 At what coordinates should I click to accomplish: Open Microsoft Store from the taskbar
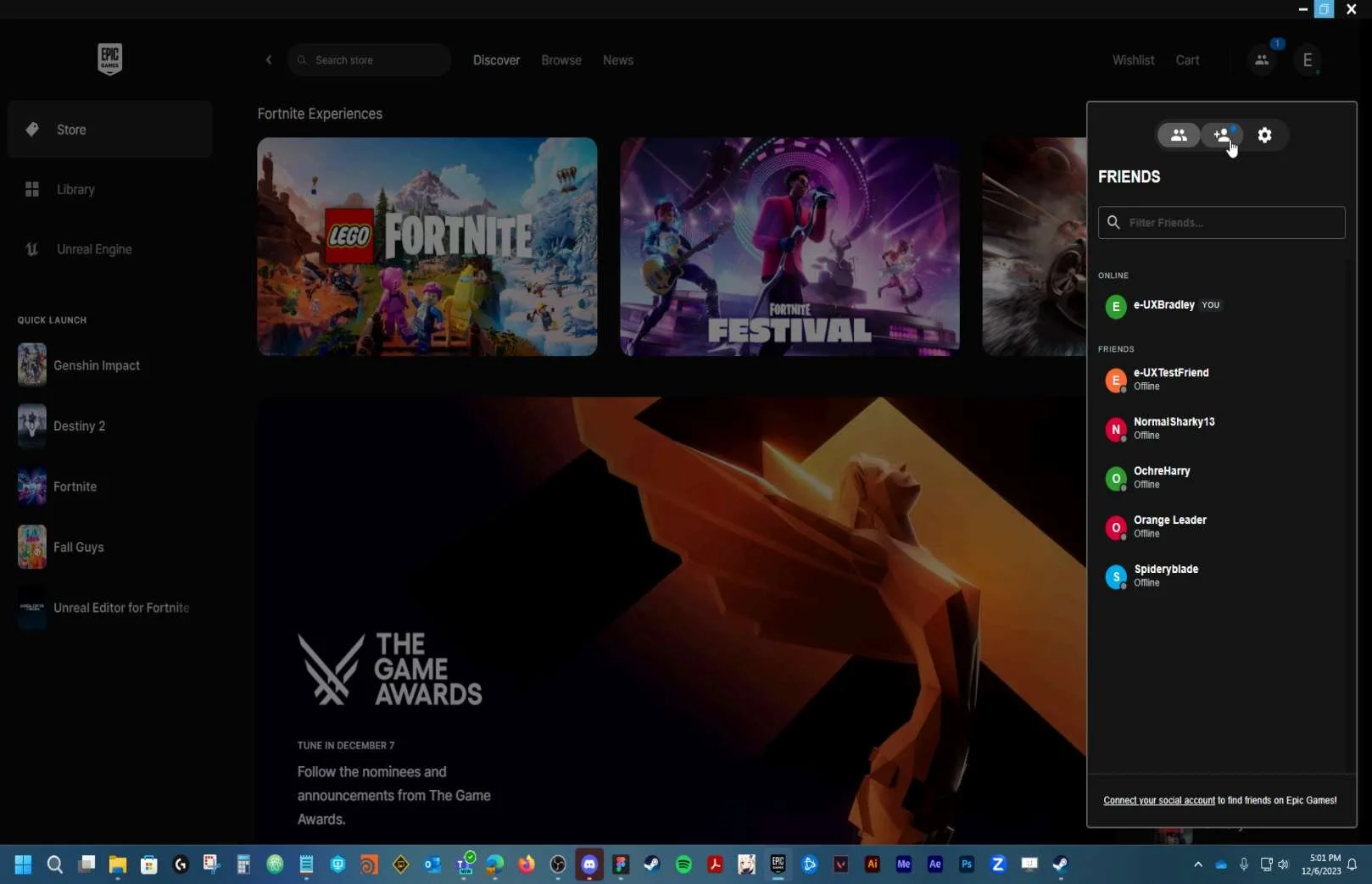(149, 865)
